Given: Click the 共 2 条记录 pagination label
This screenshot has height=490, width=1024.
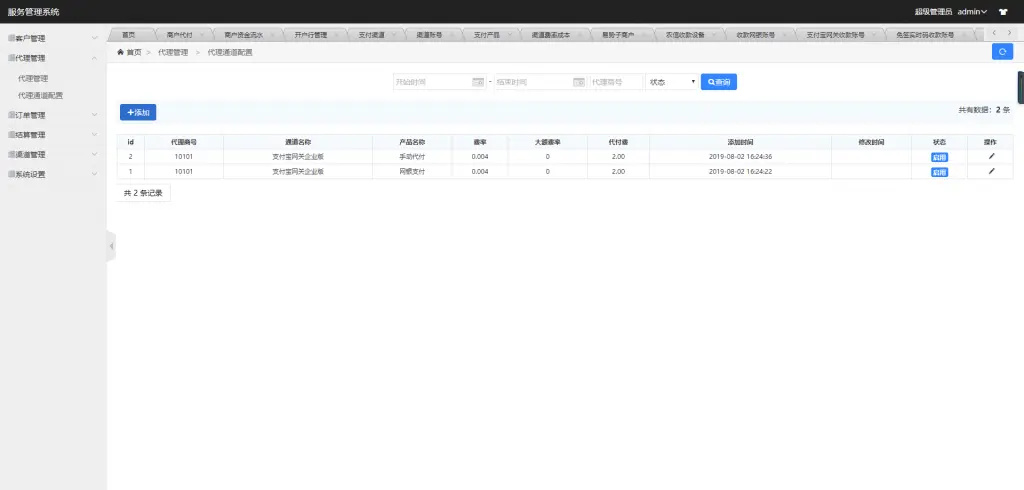Looking at the screenshot, I should (x=143, y=193).
